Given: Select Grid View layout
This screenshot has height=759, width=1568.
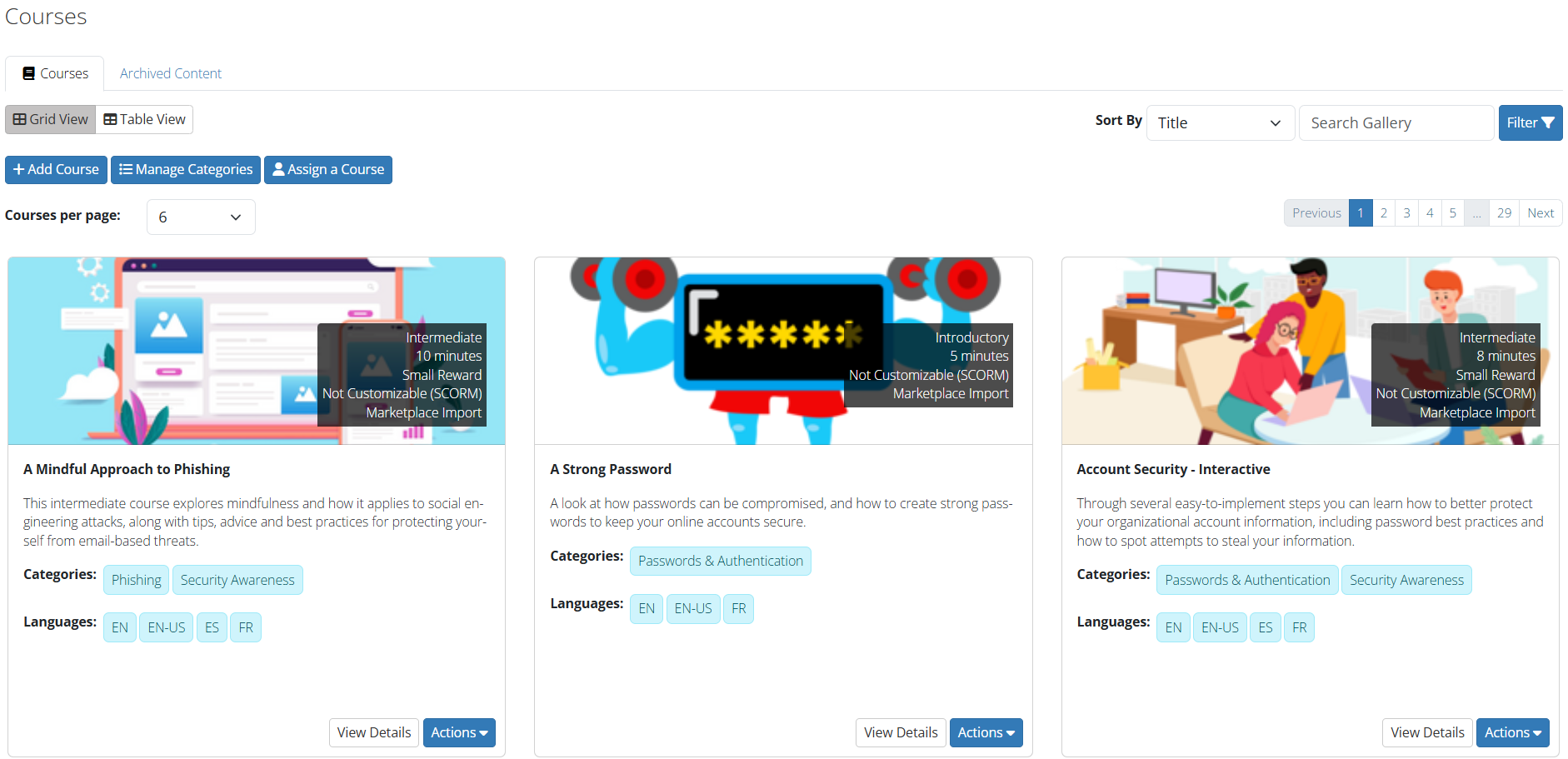Looking at the screenshot, I should [x=51, y=119].
